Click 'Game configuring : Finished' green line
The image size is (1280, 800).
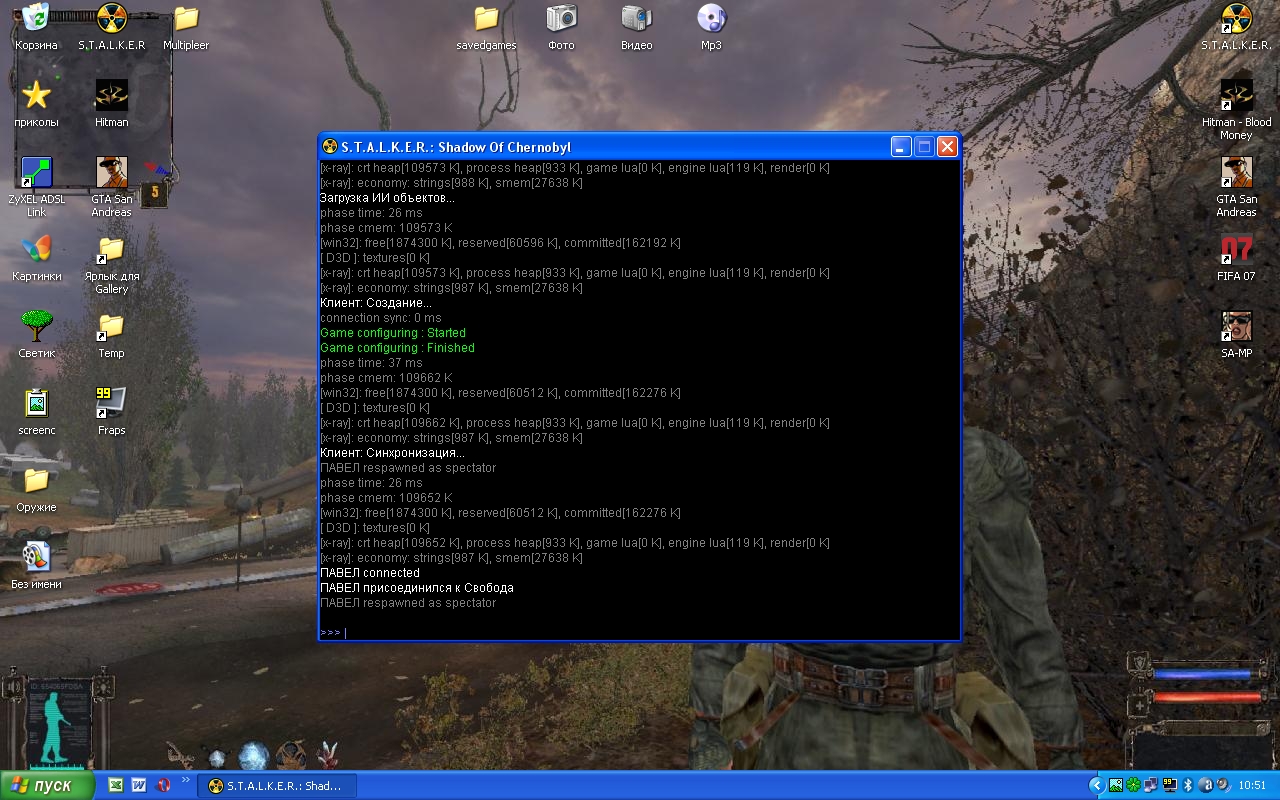[397, 348]
